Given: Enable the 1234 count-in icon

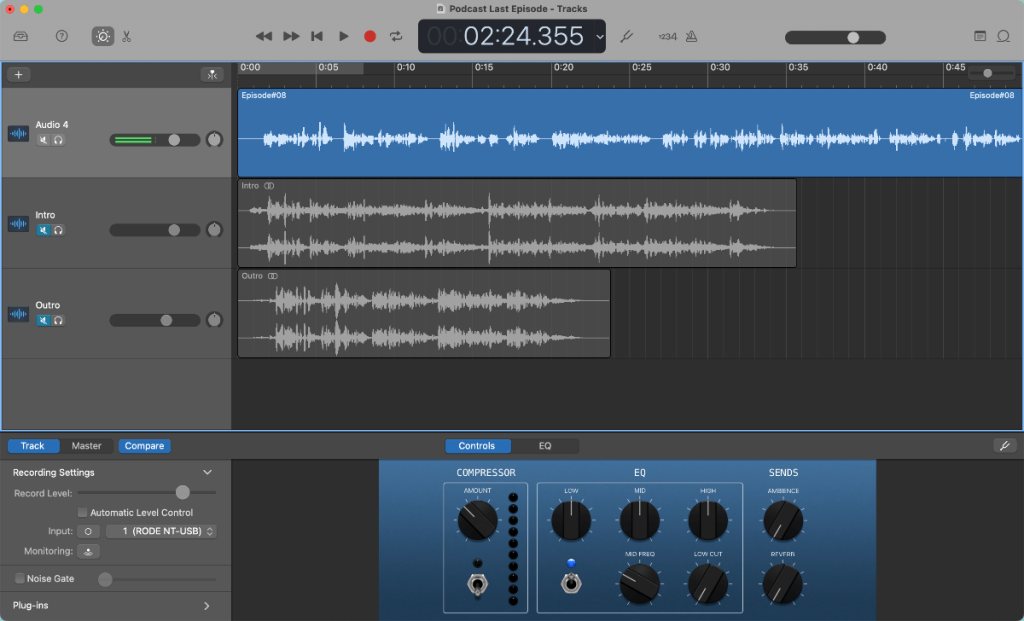Looking at the screenshot, I should (667, 36).
